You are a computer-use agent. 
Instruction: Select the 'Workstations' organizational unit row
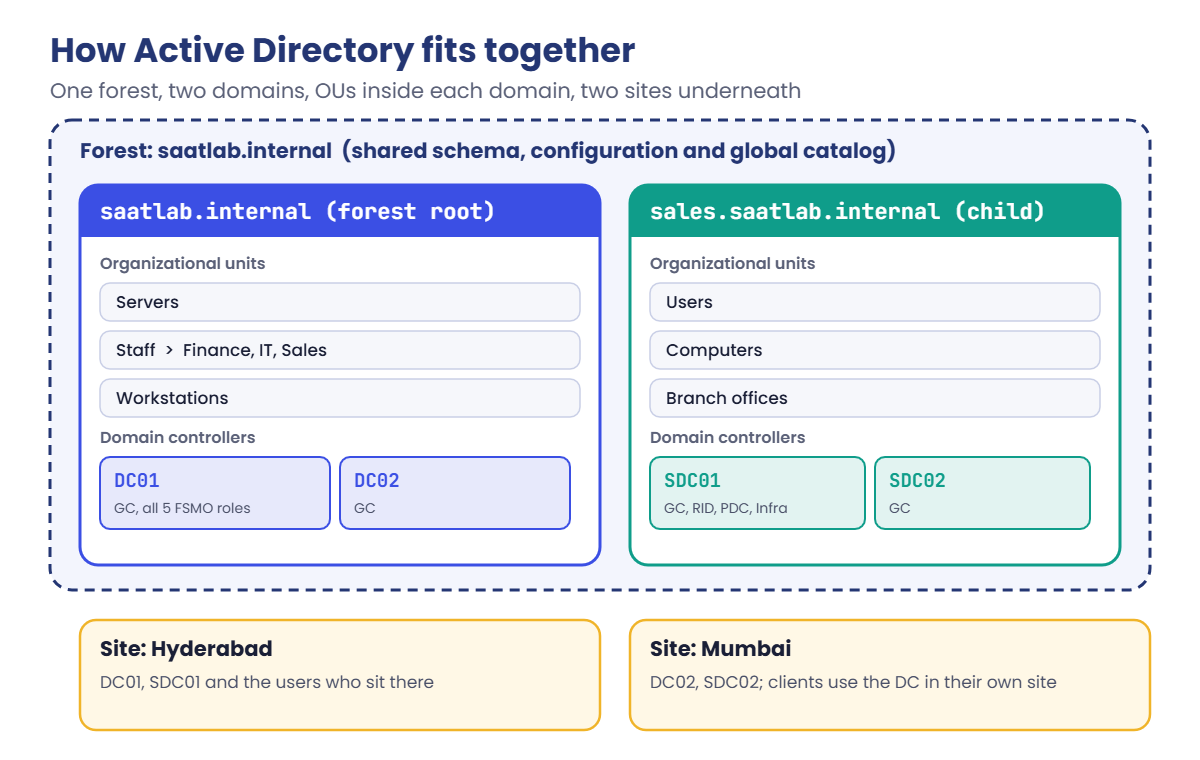[x=340, y=398]
